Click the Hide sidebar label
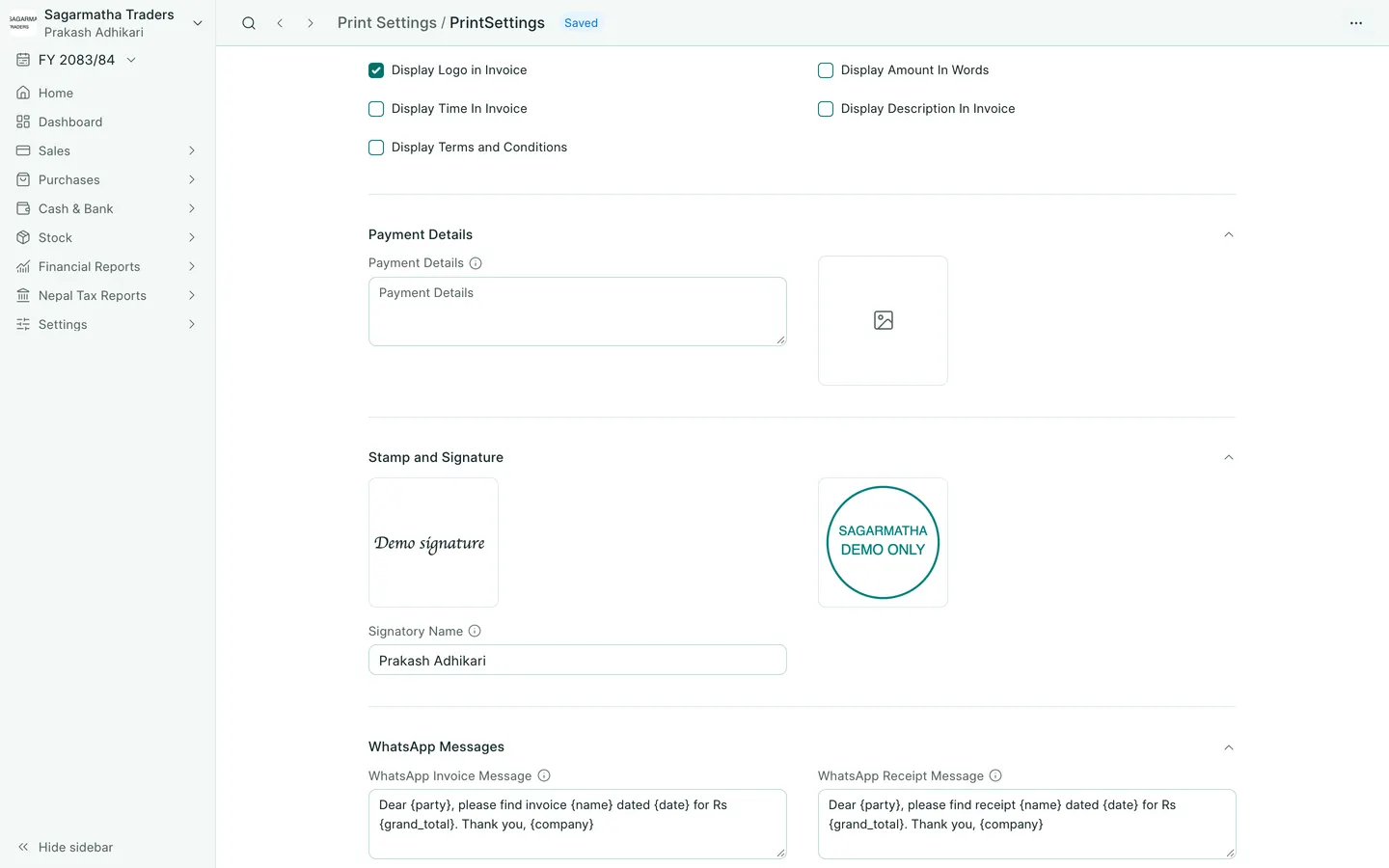Viewport: 1389px width, 868px height. pyautogui.click(x=76, y=847)
